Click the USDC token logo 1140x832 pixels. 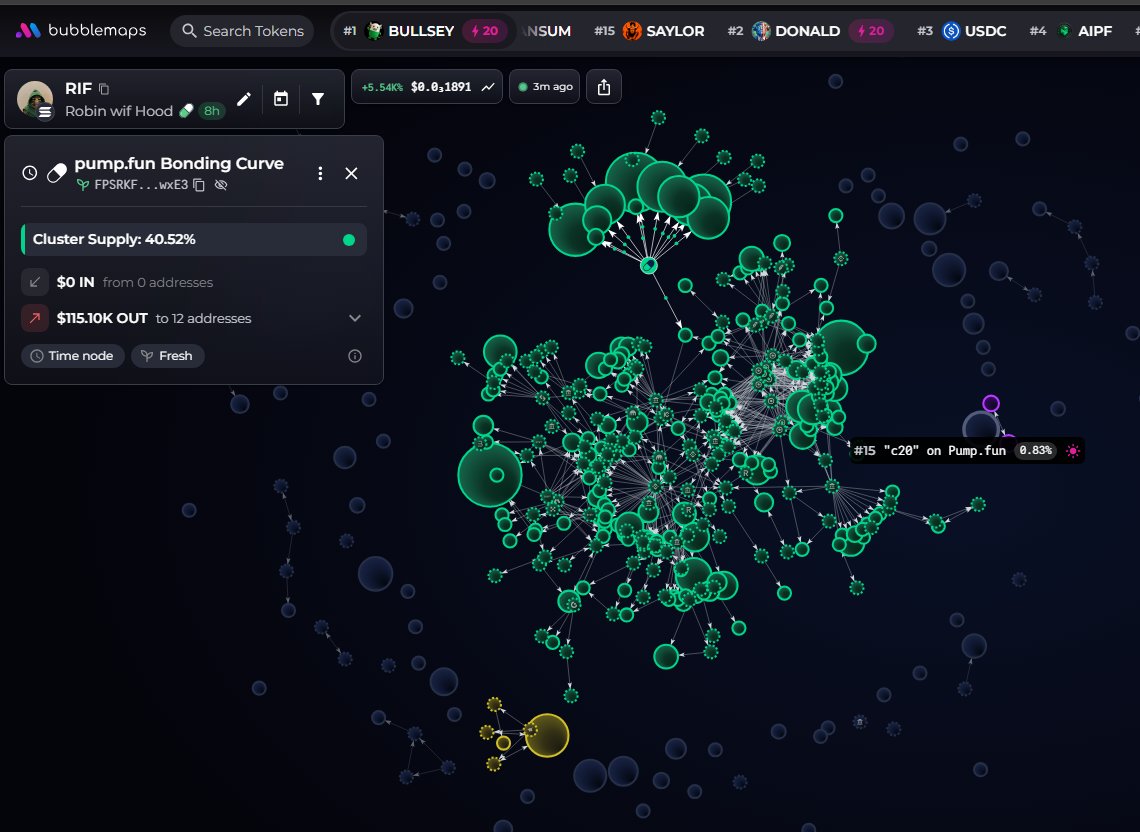click(951, 31)
